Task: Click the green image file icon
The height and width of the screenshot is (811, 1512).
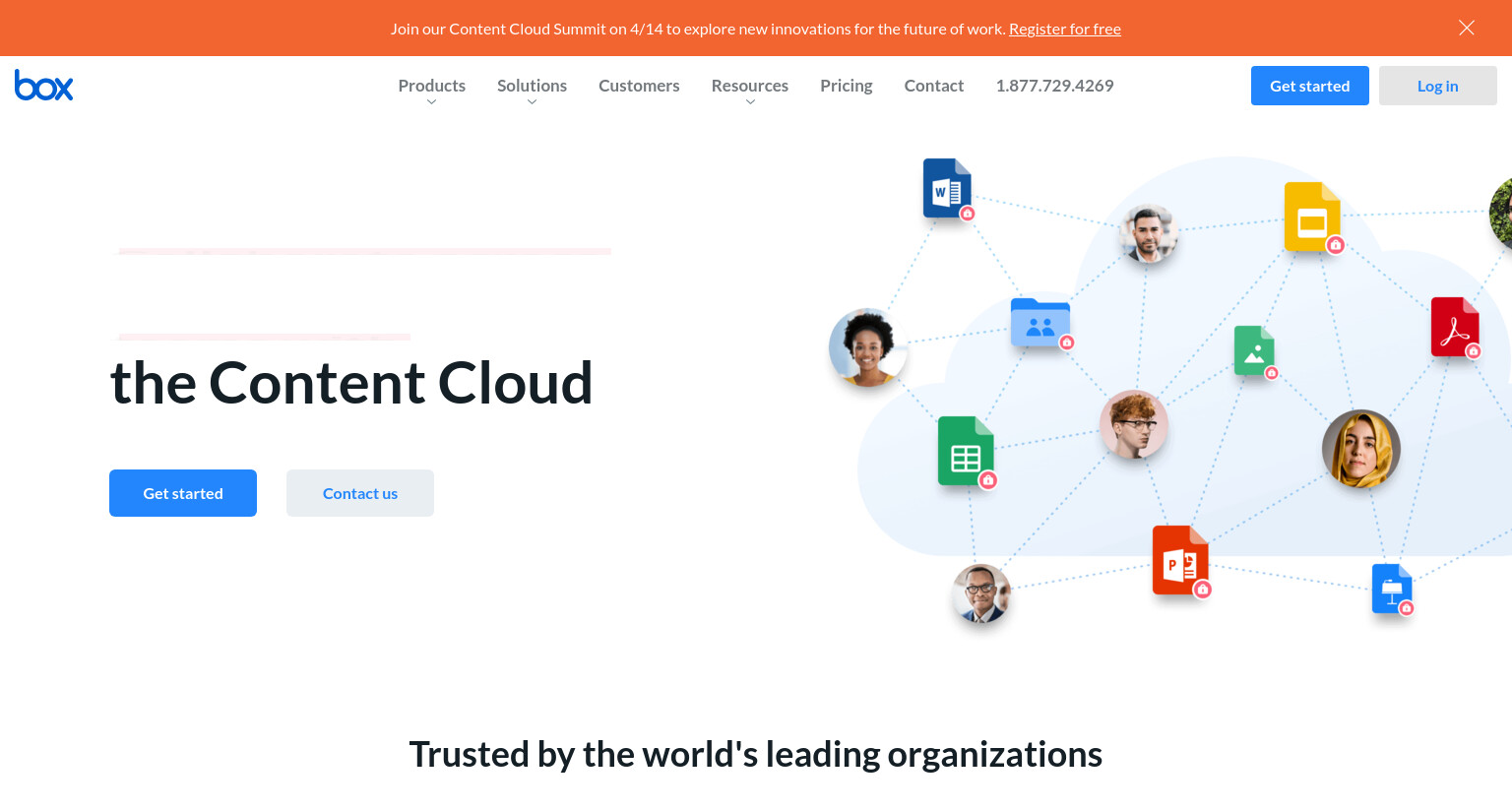Action: [x=1254, y=350]
